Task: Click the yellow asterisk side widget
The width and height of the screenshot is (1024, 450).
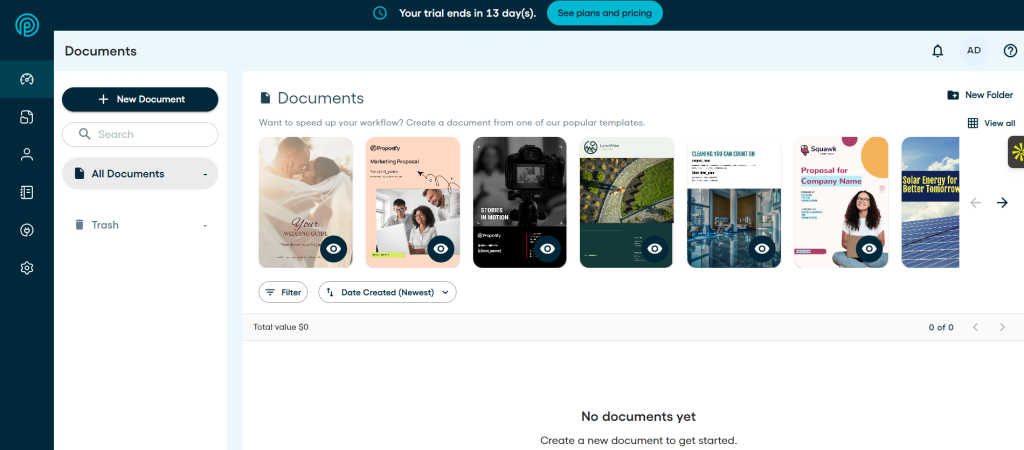Action: pyautogui.click(x=1017, y=152)
